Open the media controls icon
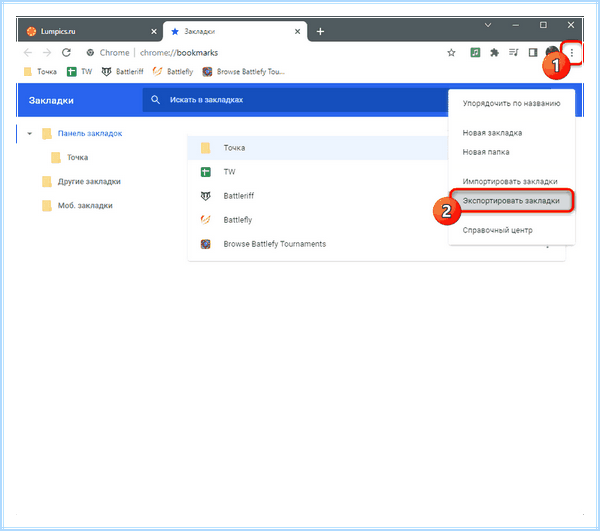The width and height of the screenshot is (600, 531). coord(514,52)
